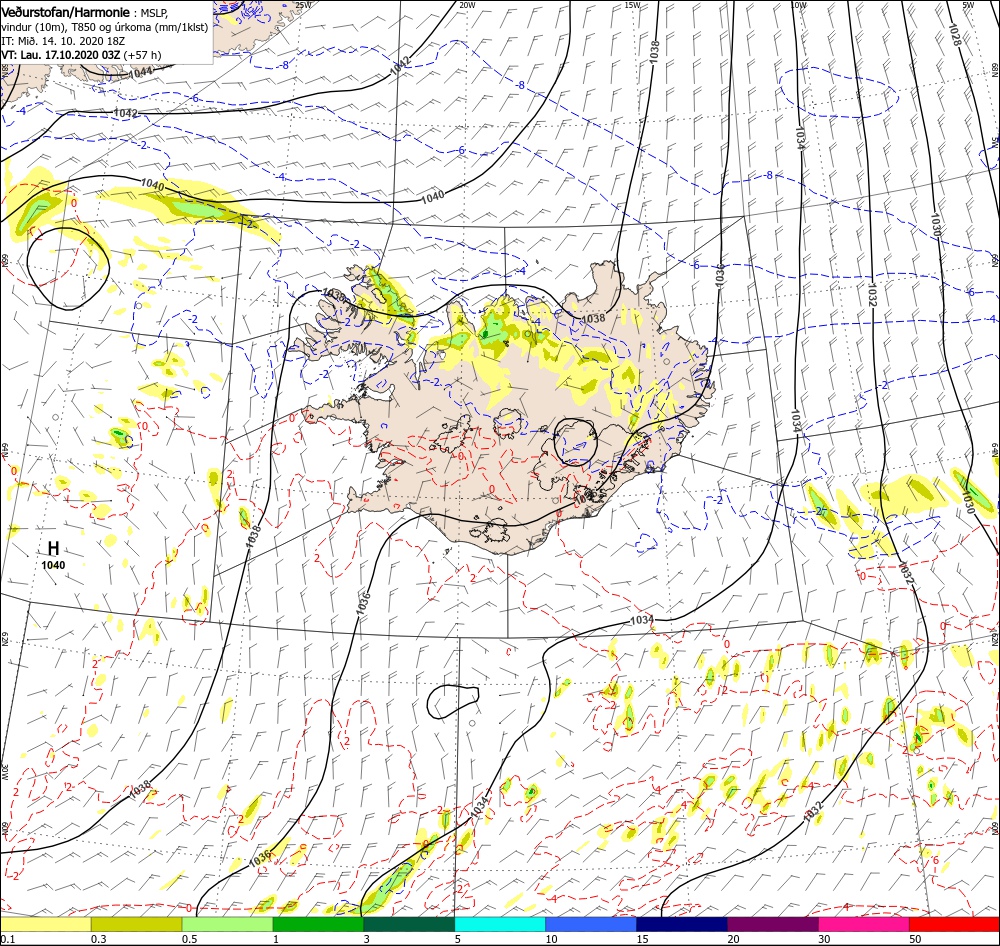The width and height of the screenshot is (1000, 946).
Task: Select the 'IT: Mið. 14. 10. 2020 18Z' line
Action: [x=63, y=41]
